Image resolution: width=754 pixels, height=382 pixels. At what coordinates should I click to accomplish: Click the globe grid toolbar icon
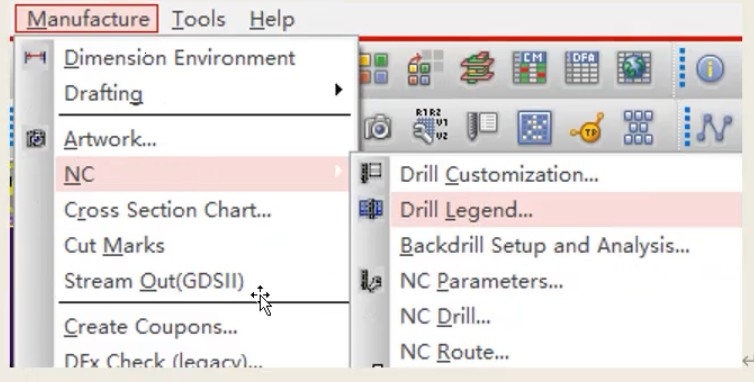point(634,68)
